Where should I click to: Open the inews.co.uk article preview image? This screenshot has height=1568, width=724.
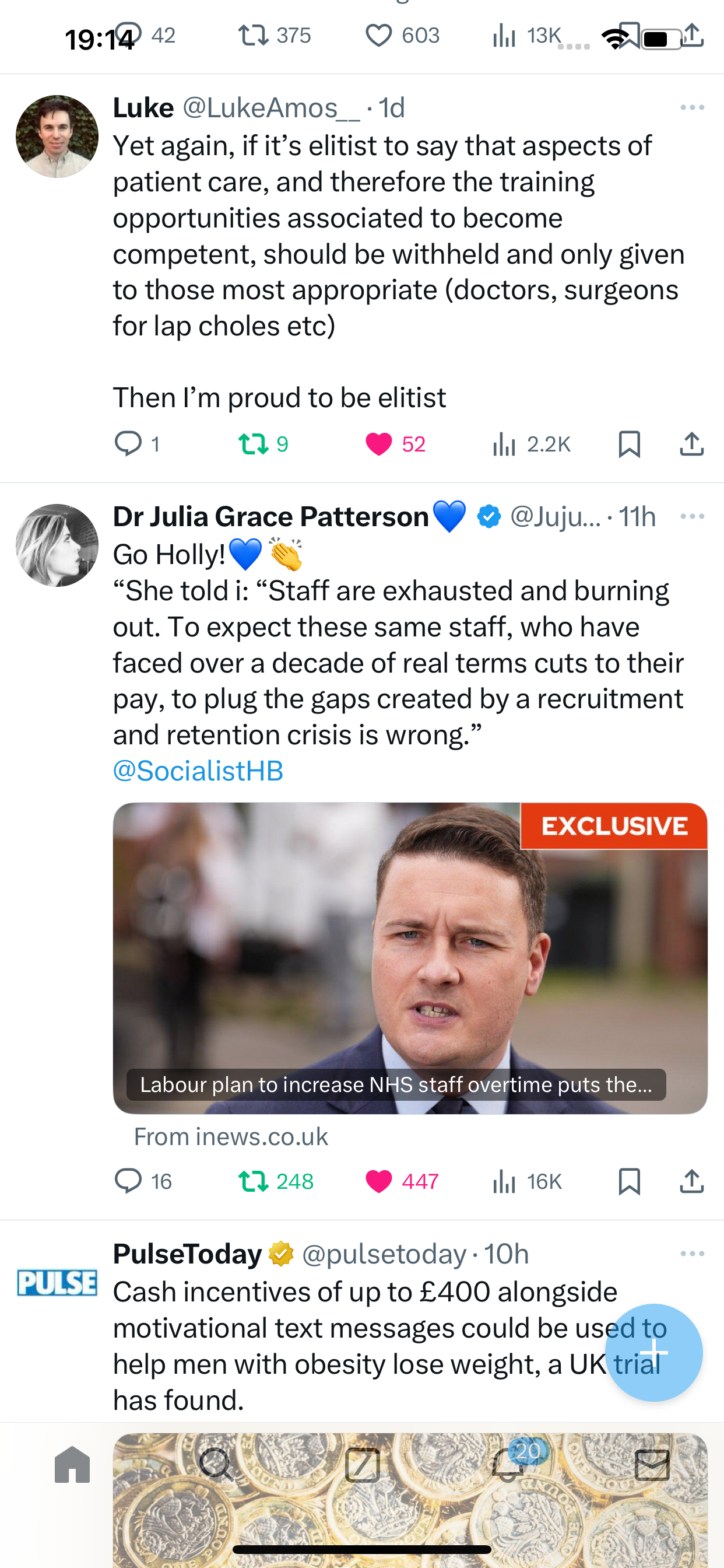[x=410, y=958]
